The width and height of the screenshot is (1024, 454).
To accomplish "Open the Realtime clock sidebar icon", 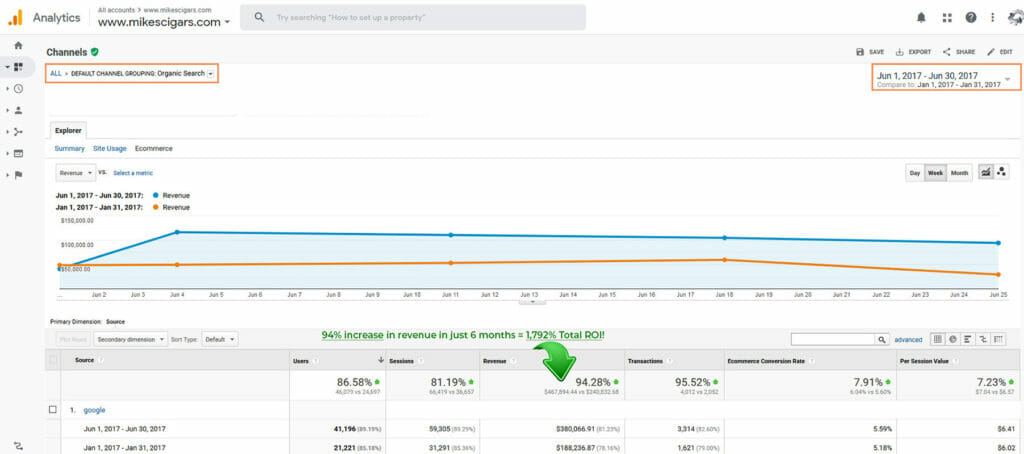I will (18, 88).
